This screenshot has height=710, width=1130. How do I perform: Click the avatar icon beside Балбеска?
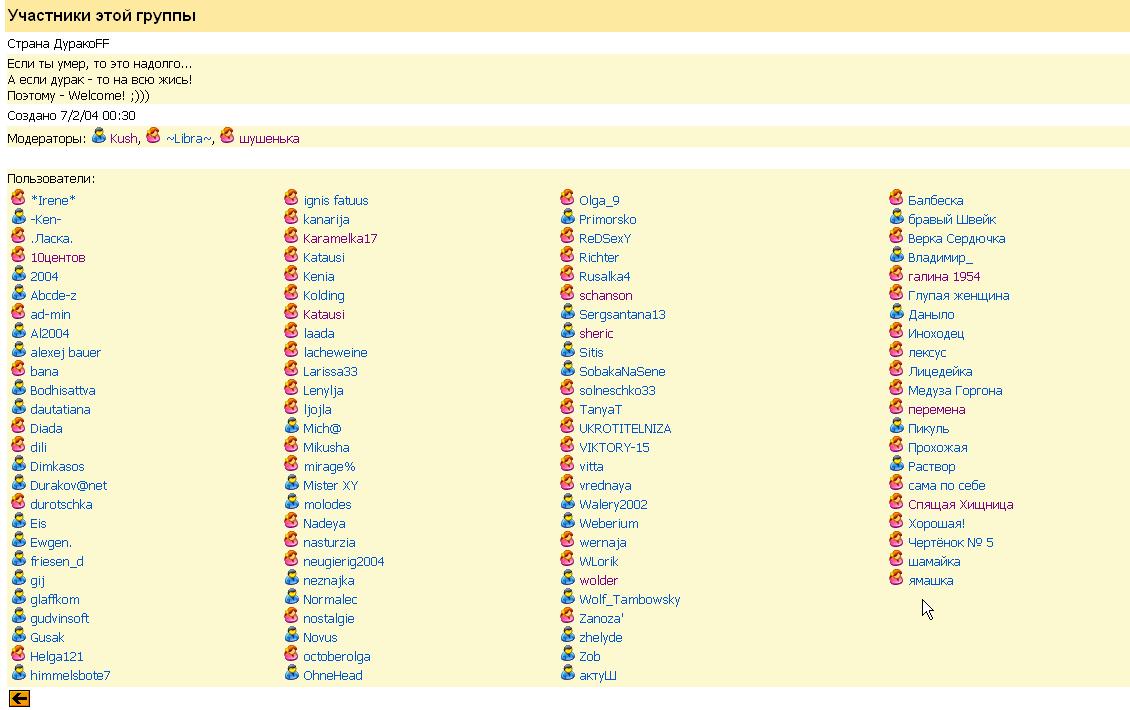click(x=896, y=199)
